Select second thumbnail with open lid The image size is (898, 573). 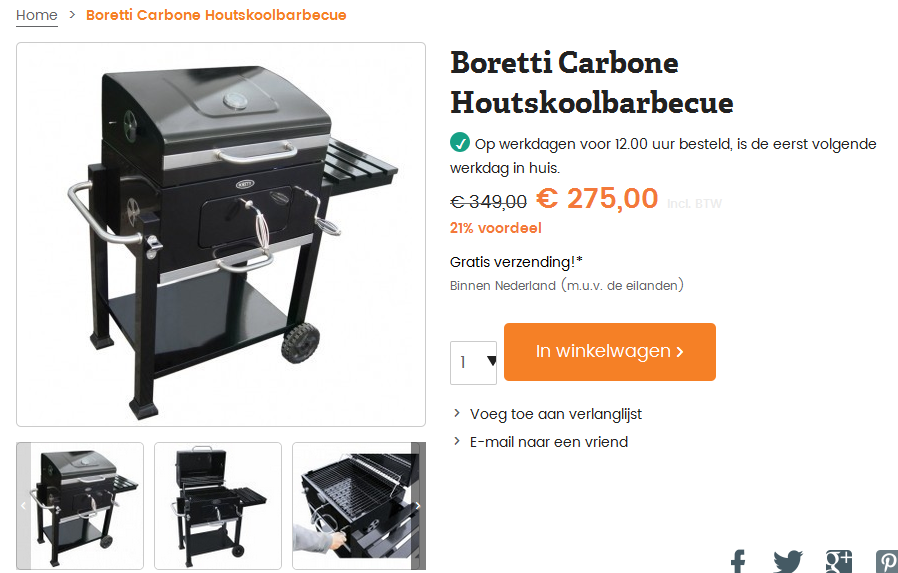tap(218, 506)
